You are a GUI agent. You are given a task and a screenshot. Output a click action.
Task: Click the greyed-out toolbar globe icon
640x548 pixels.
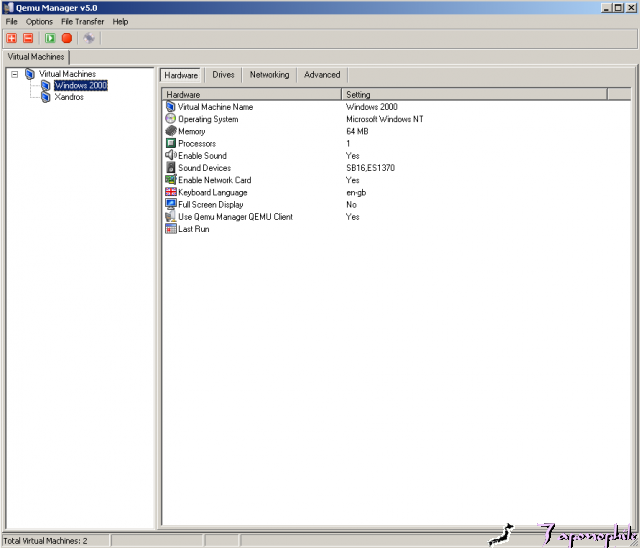(89, 38)
